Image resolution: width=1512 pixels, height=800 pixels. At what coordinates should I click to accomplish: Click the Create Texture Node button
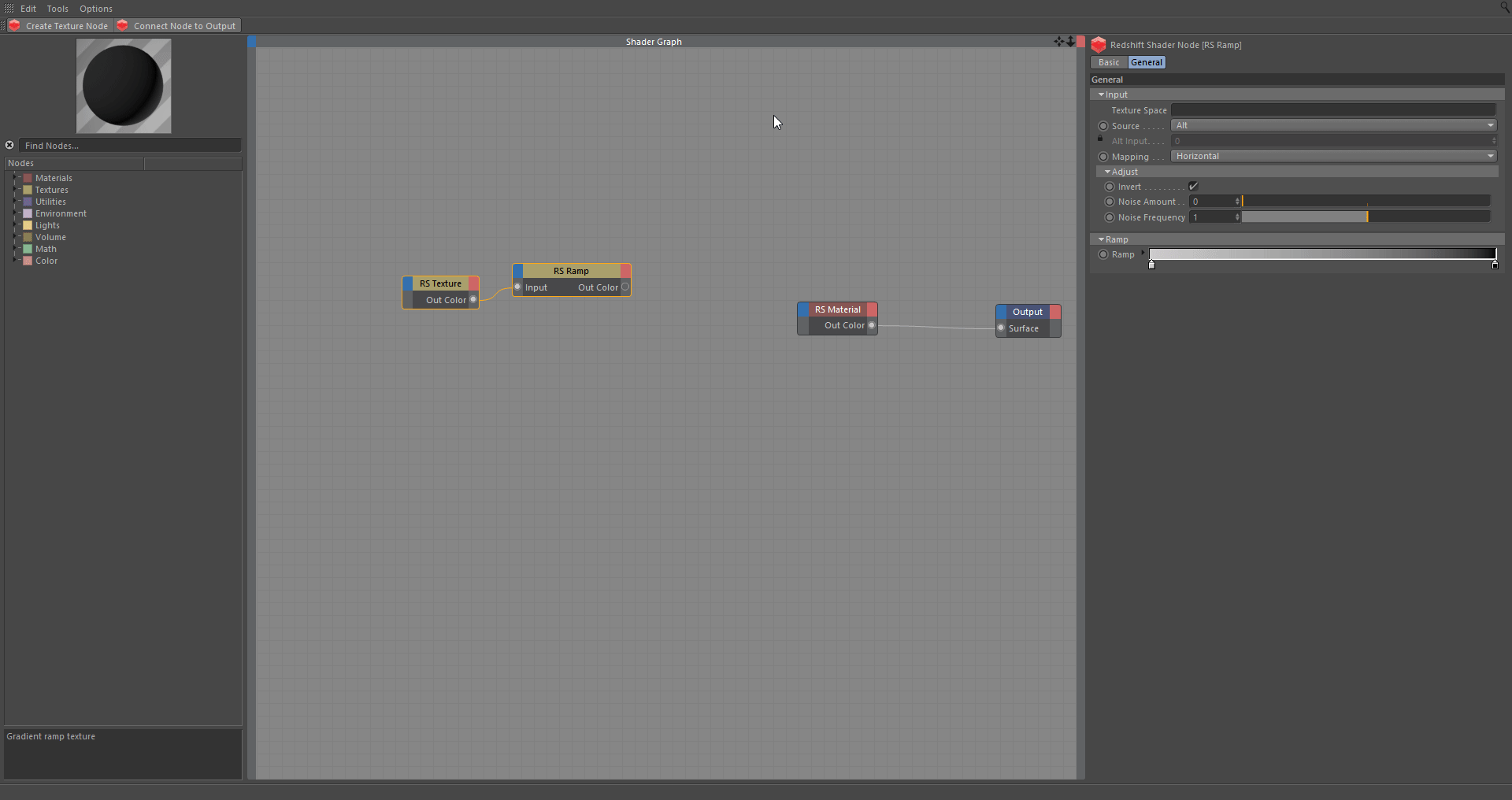click(x=59, y=26)
